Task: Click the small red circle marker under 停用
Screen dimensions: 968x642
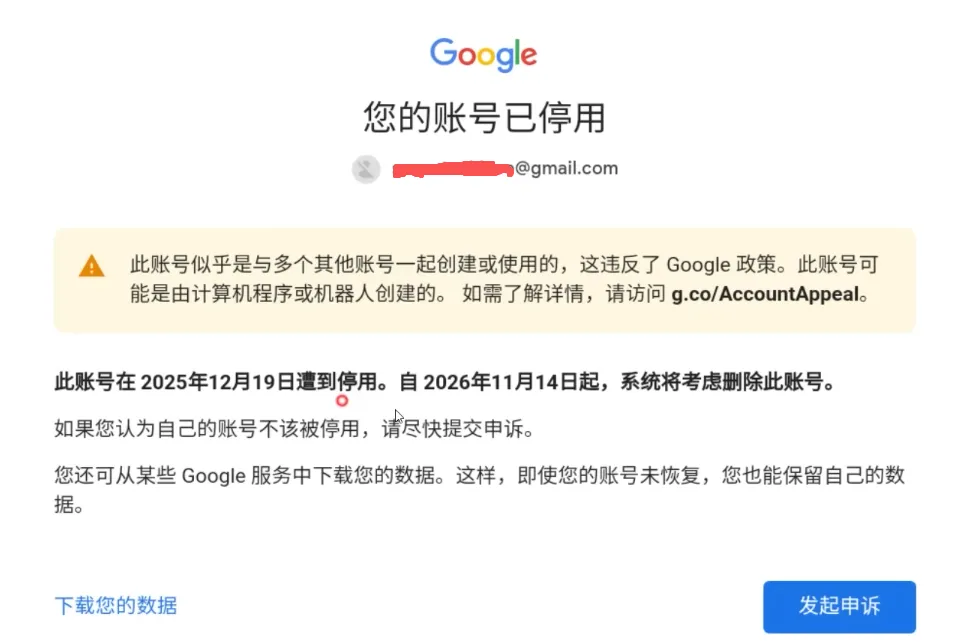Action: click(x=342, y=401)
